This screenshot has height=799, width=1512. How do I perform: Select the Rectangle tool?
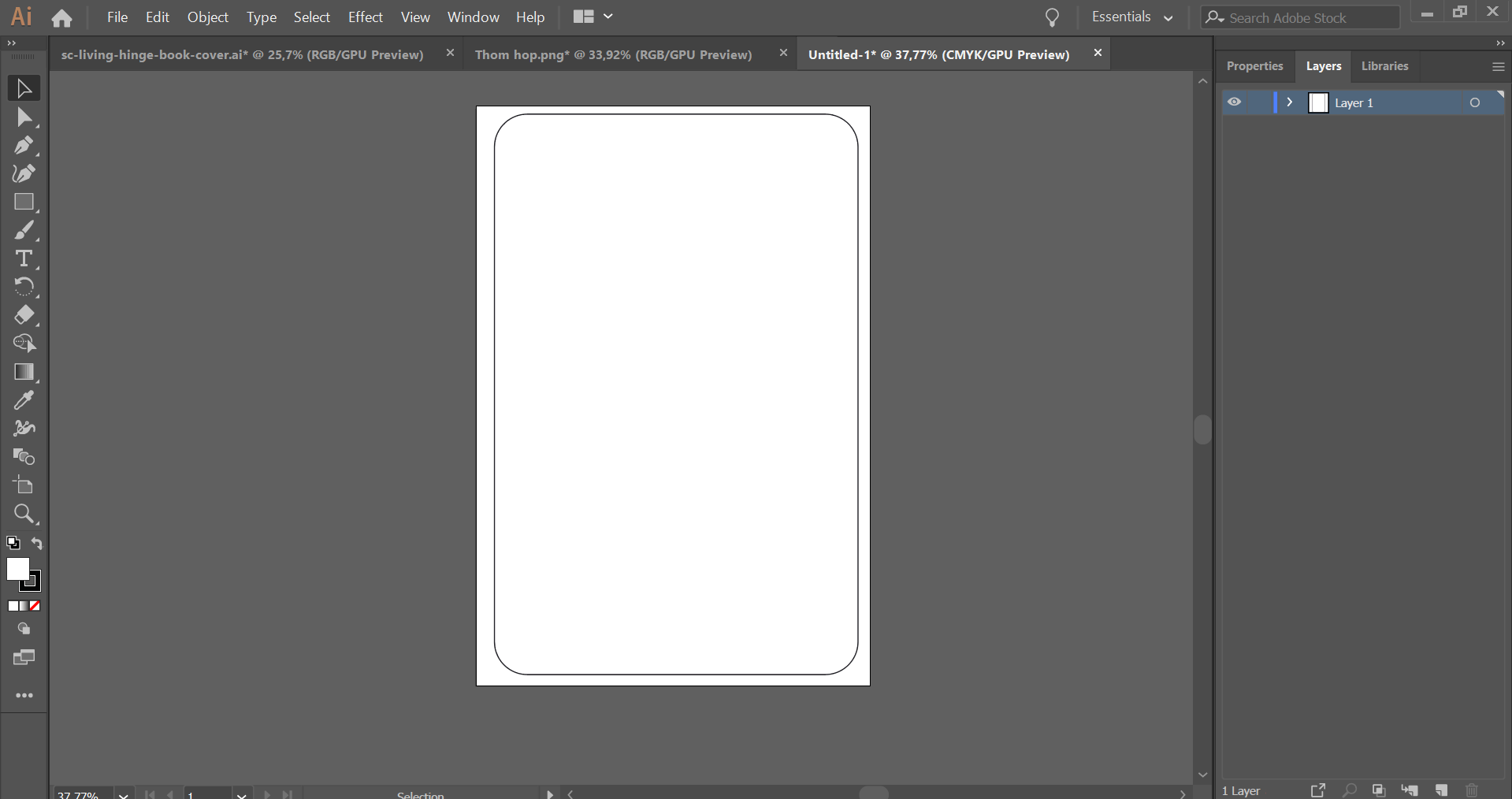[24, 203]
